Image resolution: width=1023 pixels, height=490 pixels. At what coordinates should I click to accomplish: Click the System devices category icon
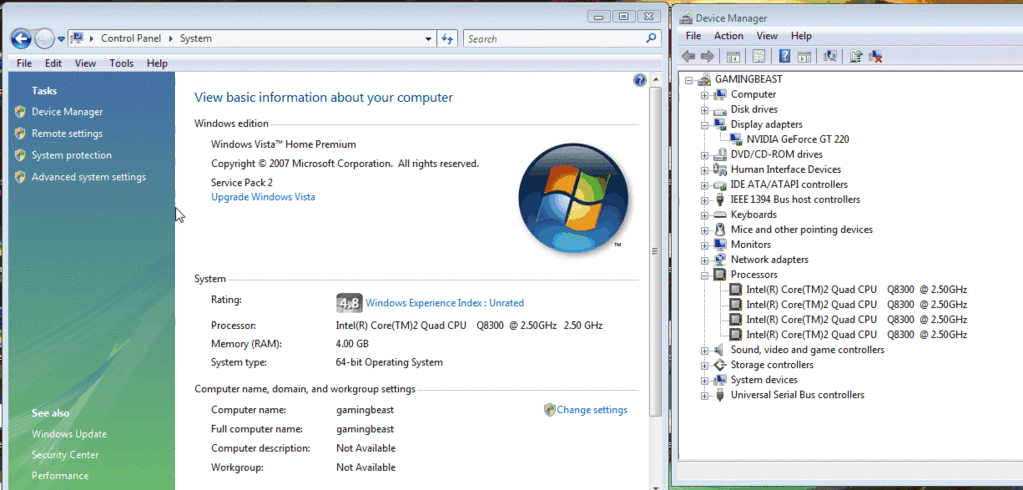point(720,380)
